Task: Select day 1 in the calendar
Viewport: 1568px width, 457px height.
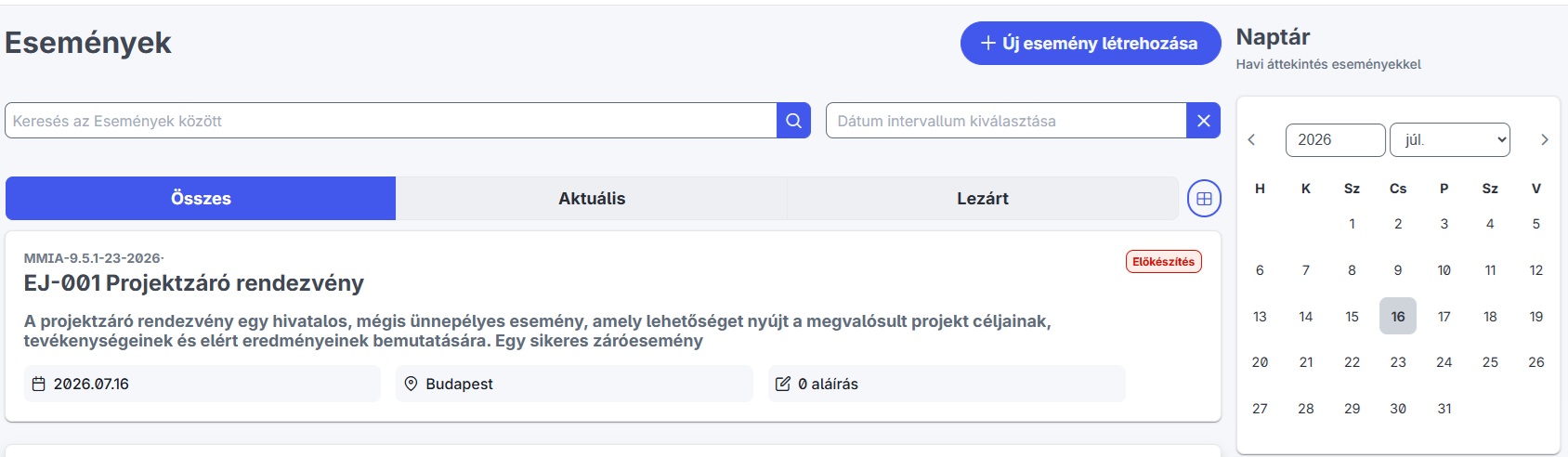Action: point(1352,224)
